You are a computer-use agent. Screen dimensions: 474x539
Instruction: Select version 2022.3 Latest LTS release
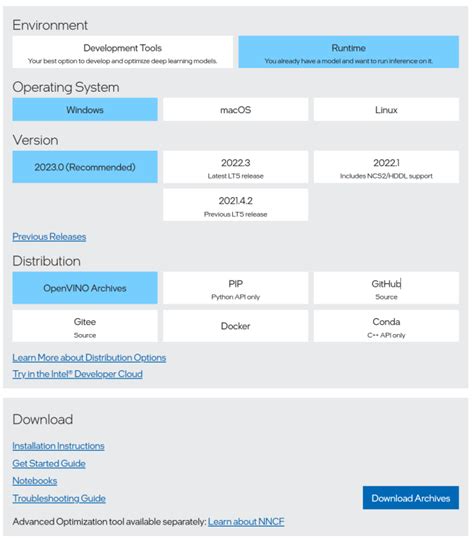(x=235, y=167)
